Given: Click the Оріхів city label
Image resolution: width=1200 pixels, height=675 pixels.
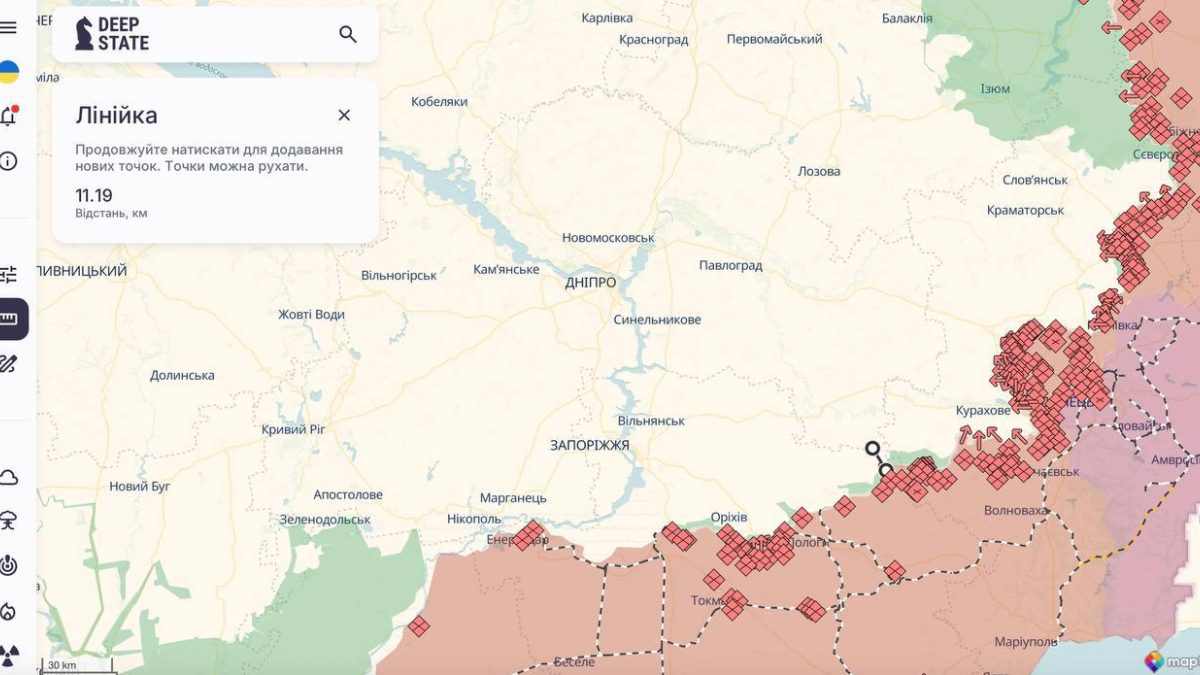Looking at the screenshot, I should [728, 517].
